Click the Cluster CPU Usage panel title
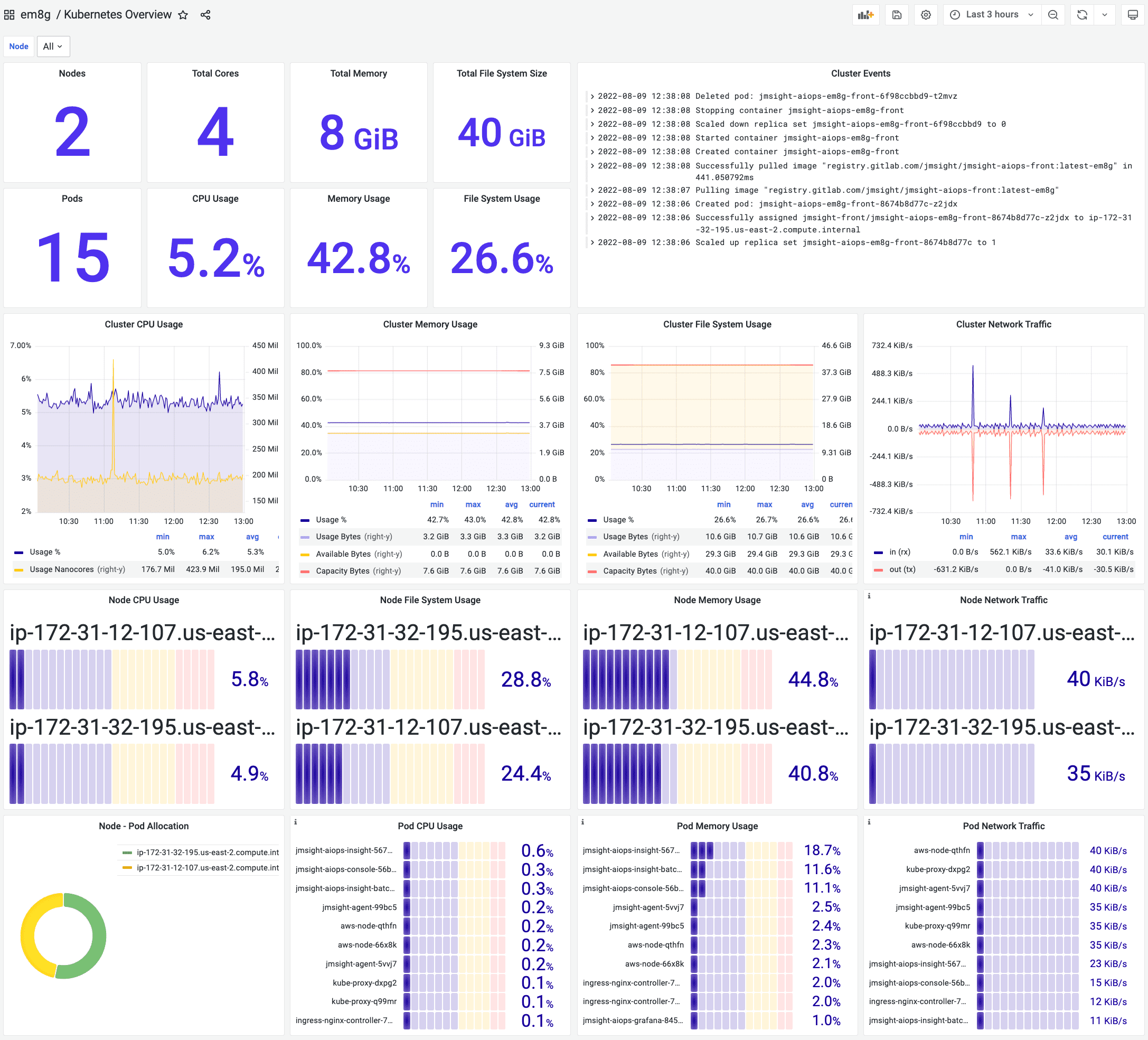1148x1040 pixels. [x=144, y=324]
